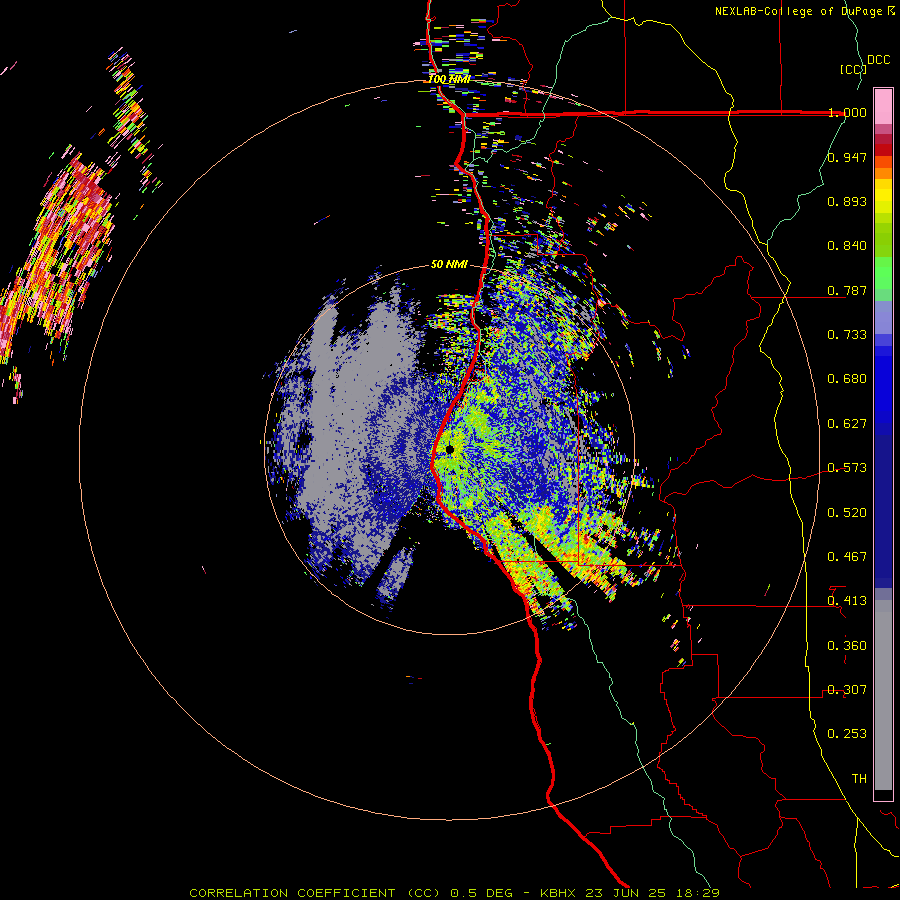The height and width of the screenshot is (900, 900).
Task: Click the TH threshold legend label
Action: (859, 779)
